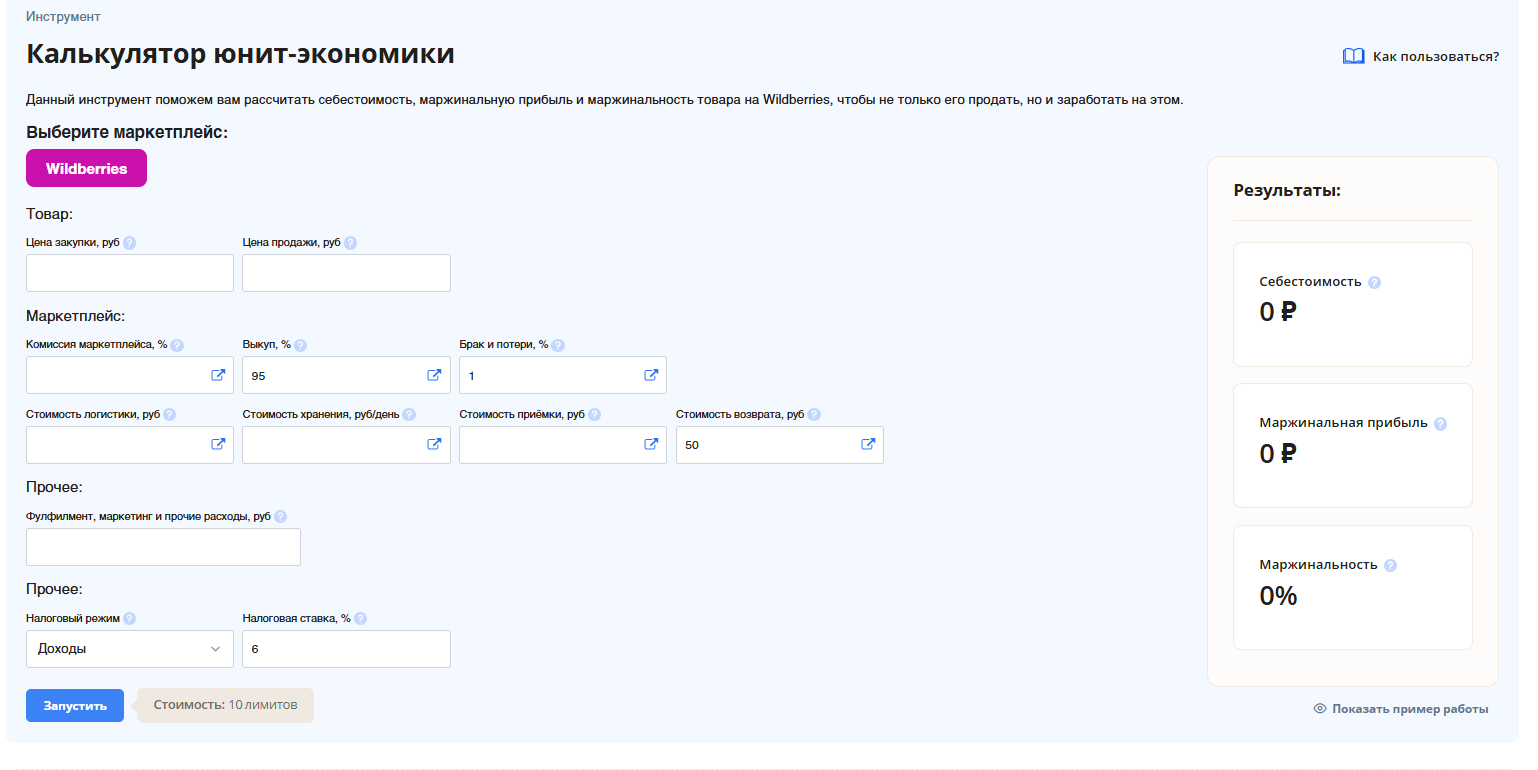
Task: Show help tooltip for Стоимость возврата
Action: (x=814, y=415)
